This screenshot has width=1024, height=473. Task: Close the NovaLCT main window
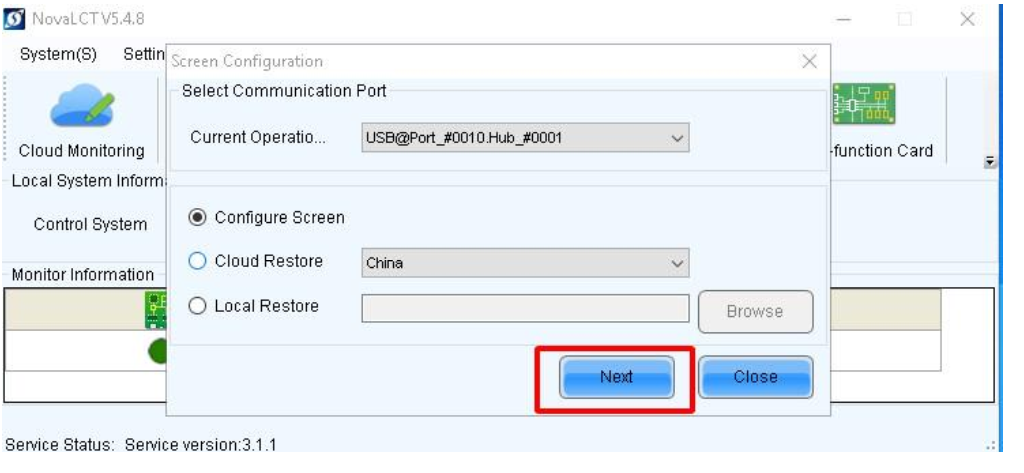coord(967,20)
